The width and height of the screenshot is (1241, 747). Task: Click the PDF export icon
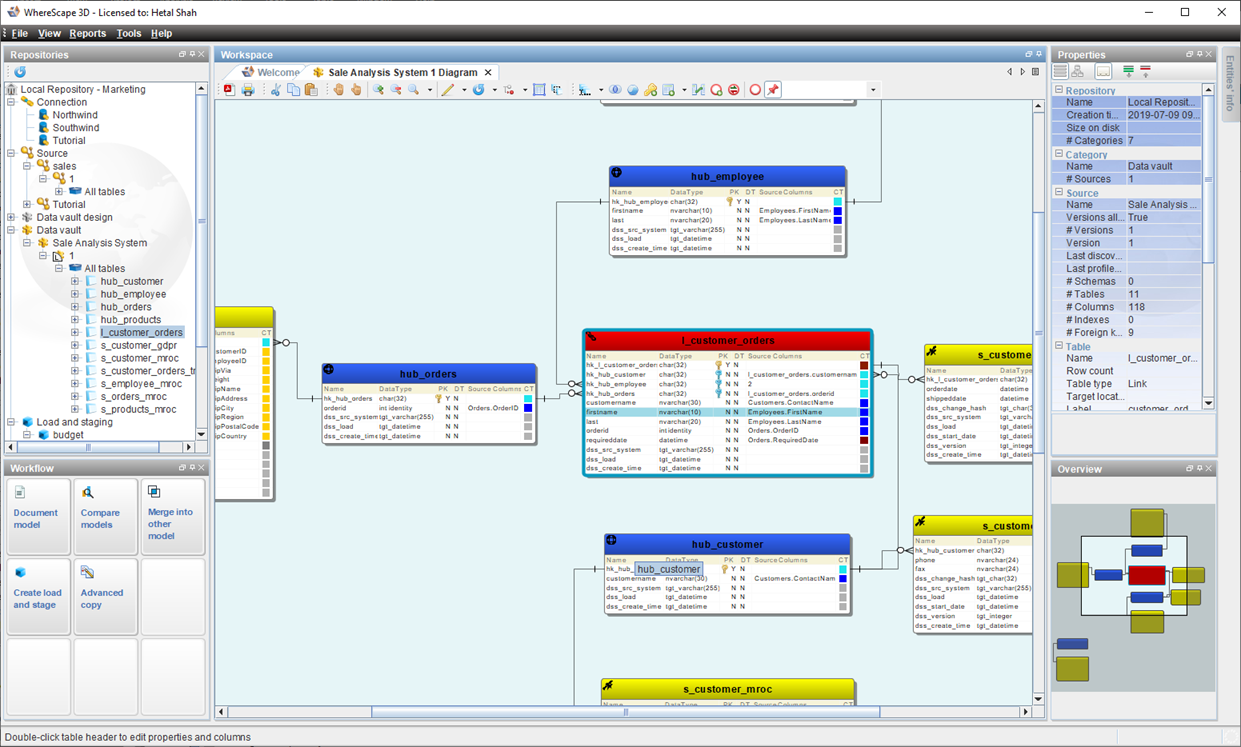pyautogui.click(x=229, y=90)
